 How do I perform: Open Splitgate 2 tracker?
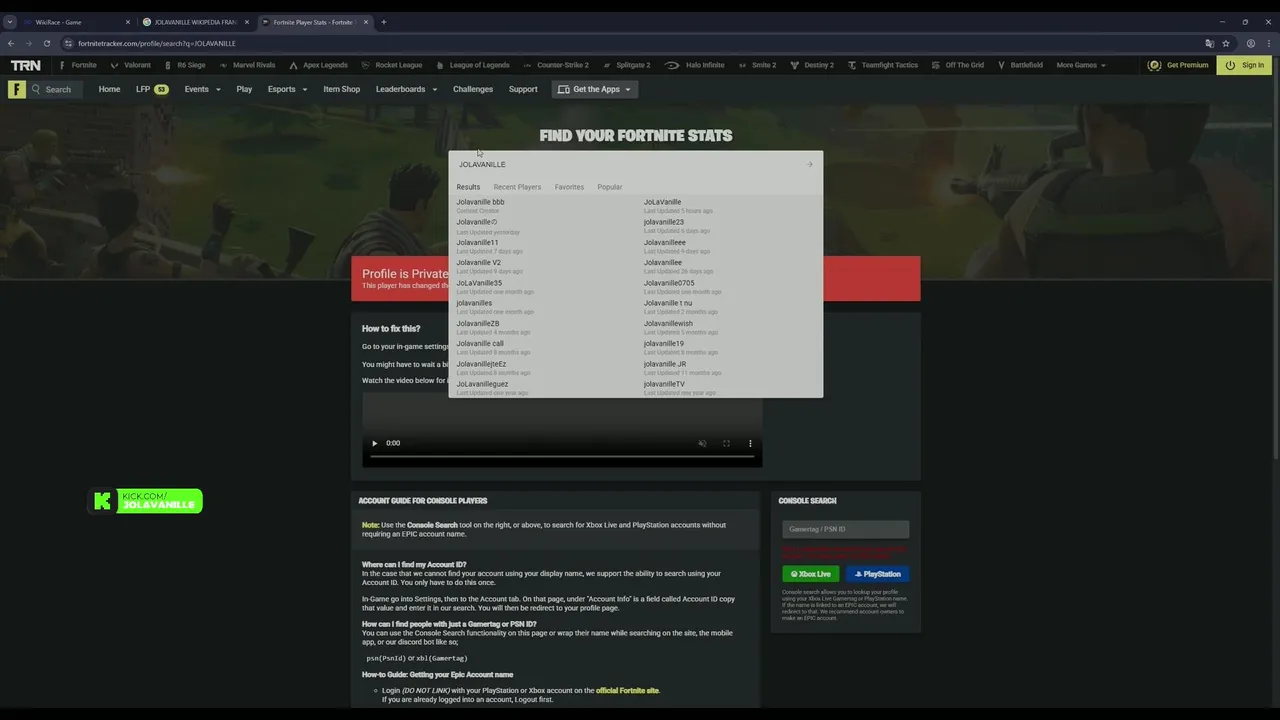(x=626, y=65)
